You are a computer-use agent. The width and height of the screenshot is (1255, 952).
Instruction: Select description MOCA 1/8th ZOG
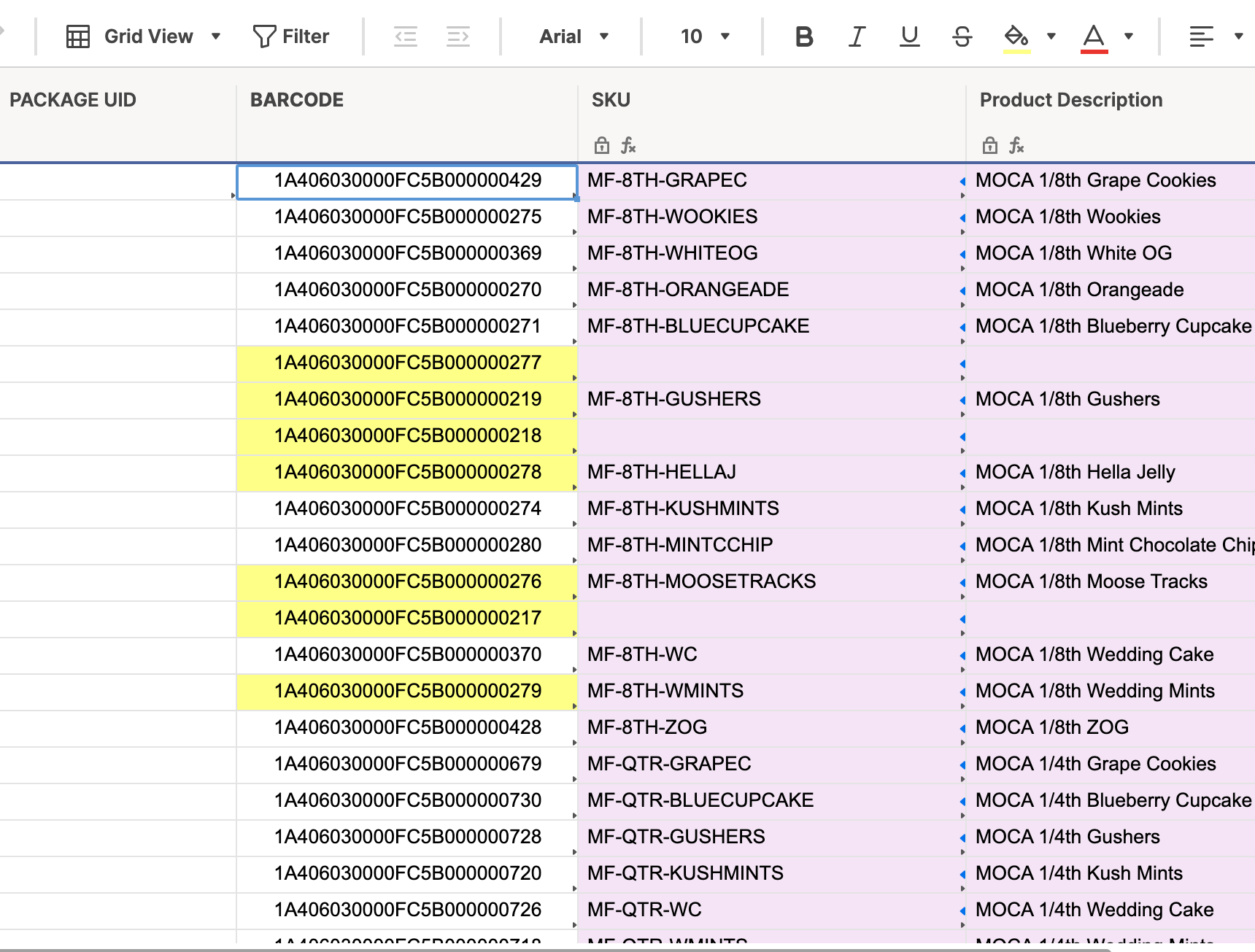[x=1111, y=728]
